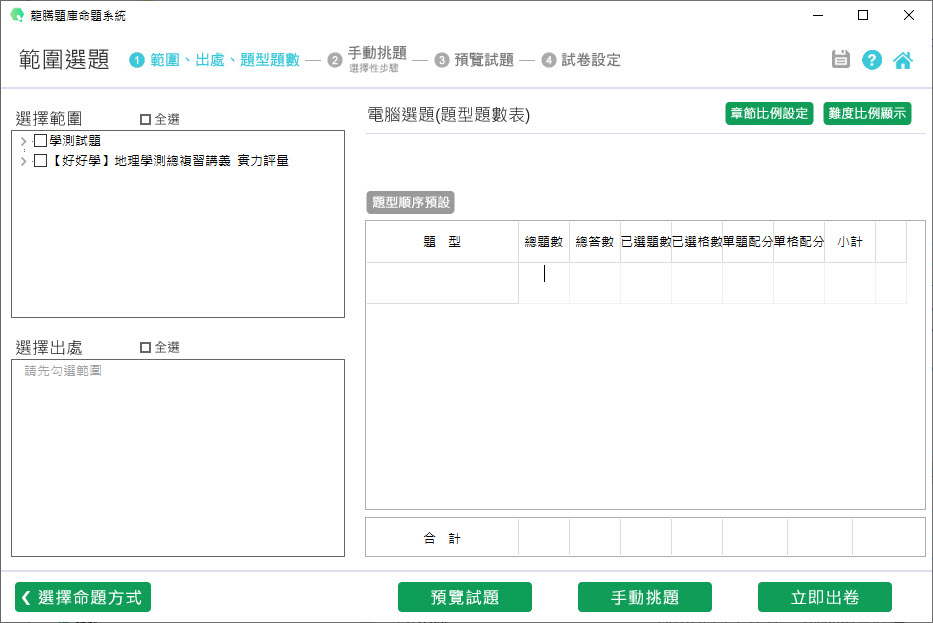Click step 2 手動挑題 number icon
This screenshot has height=623, width=933.
point(335,60)
